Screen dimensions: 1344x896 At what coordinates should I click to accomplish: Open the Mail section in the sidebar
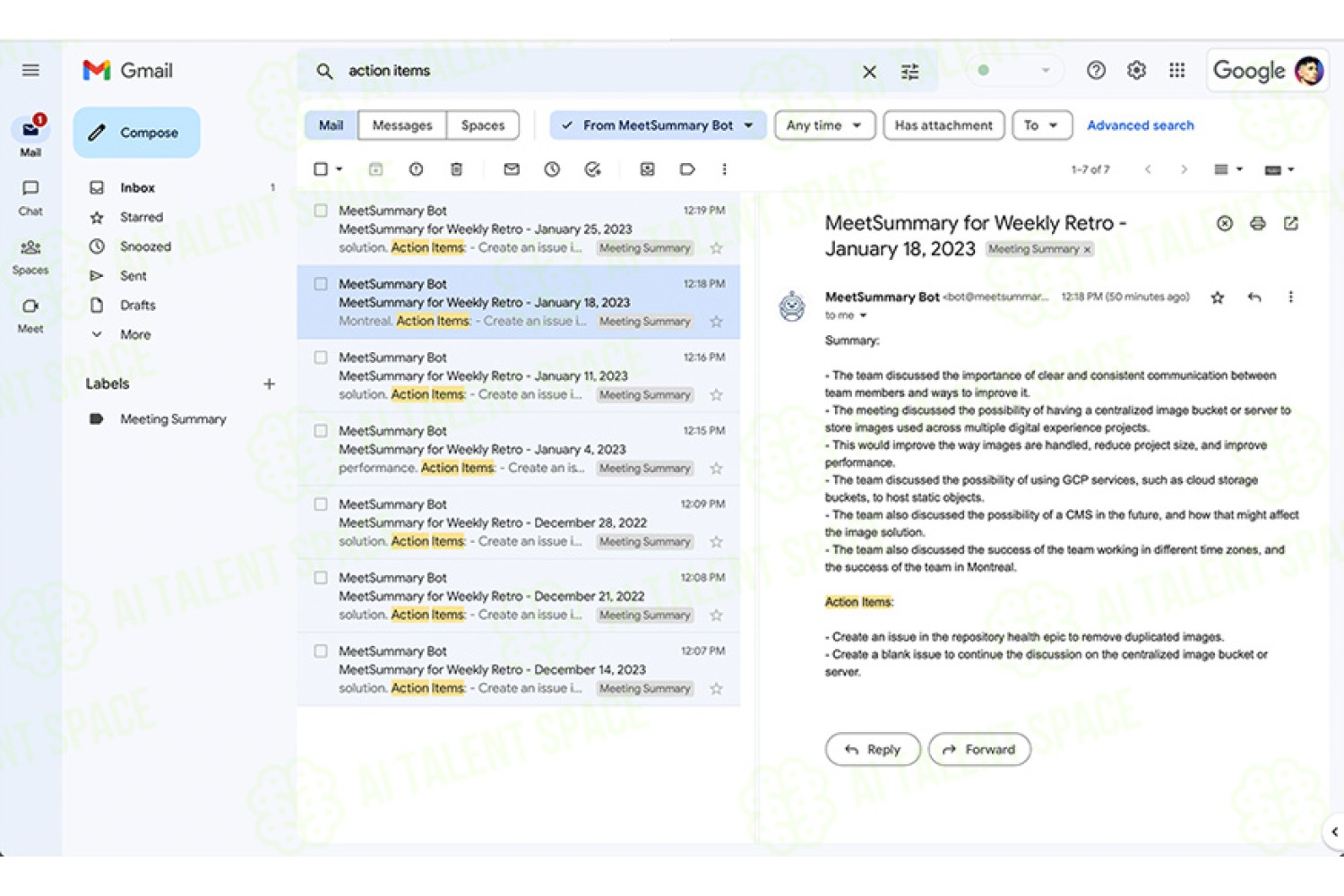tap(30, 136)
